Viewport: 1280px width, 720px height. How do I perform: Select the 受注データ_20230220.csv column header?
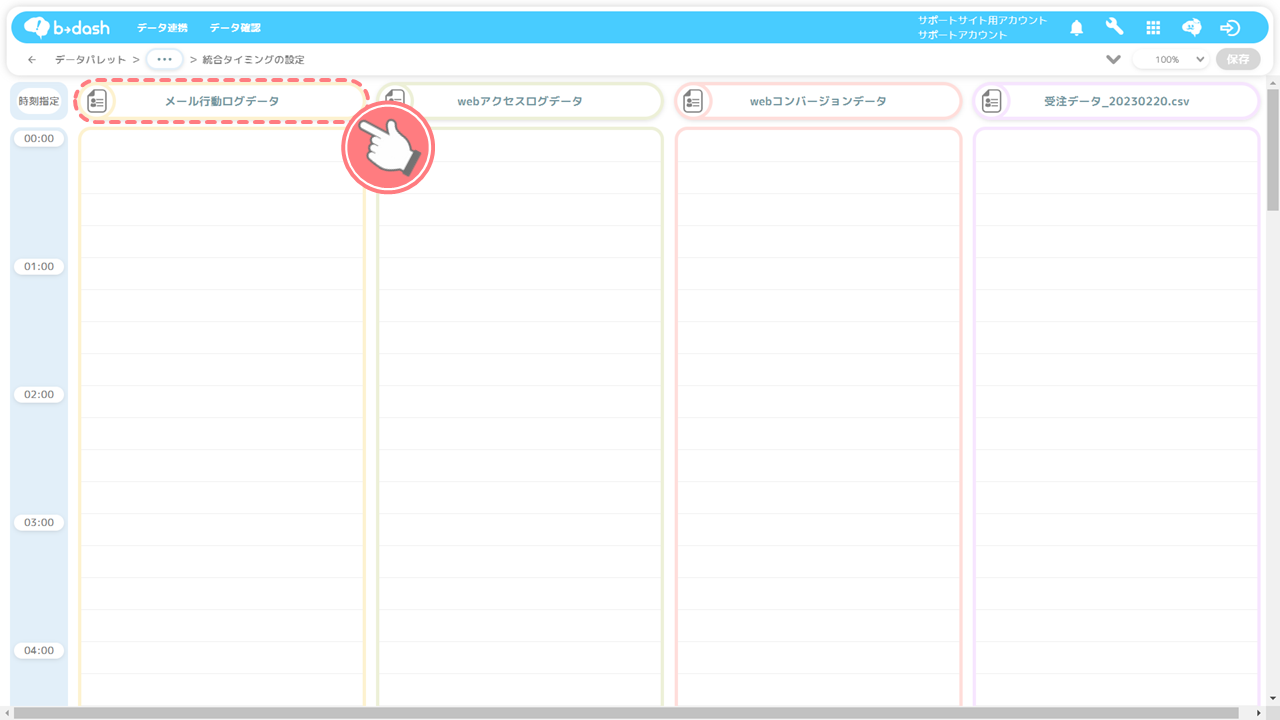click(x=1116, y=101)
